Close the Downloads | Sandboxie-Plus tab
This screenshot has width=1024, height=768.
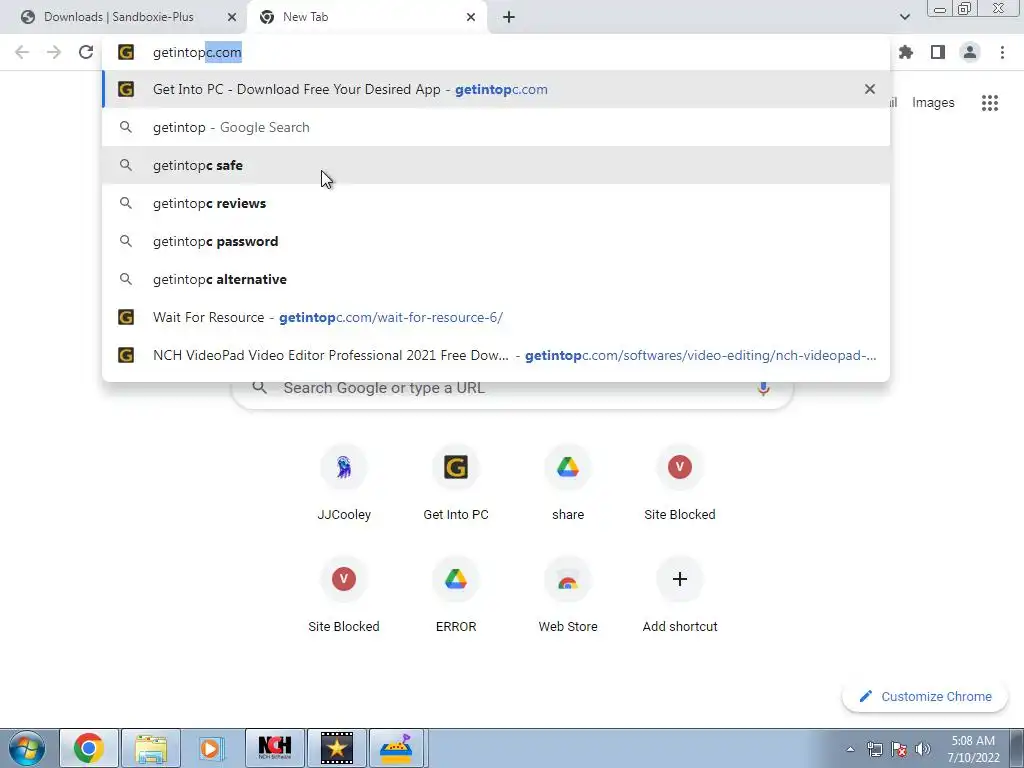pos(232,17)
